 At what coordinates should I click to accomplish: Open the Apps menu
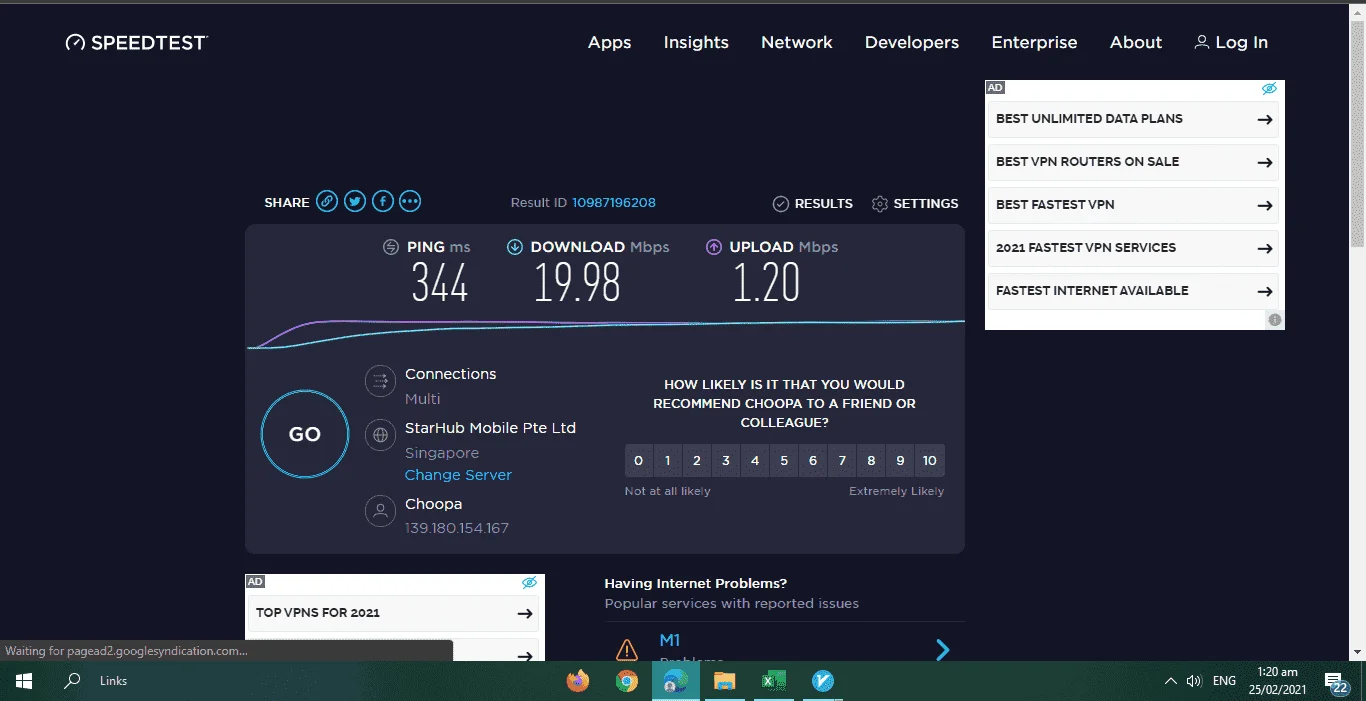pos(609,42)
